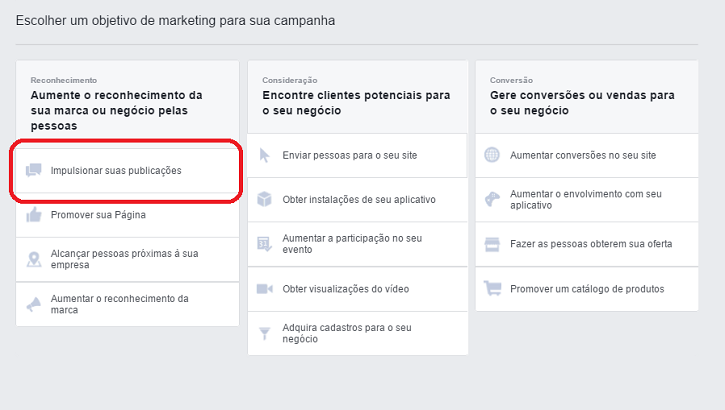The width and height of the screenshot is (725, 410).
Task: Click the map pin icon for nearby people
Action: 34,259
